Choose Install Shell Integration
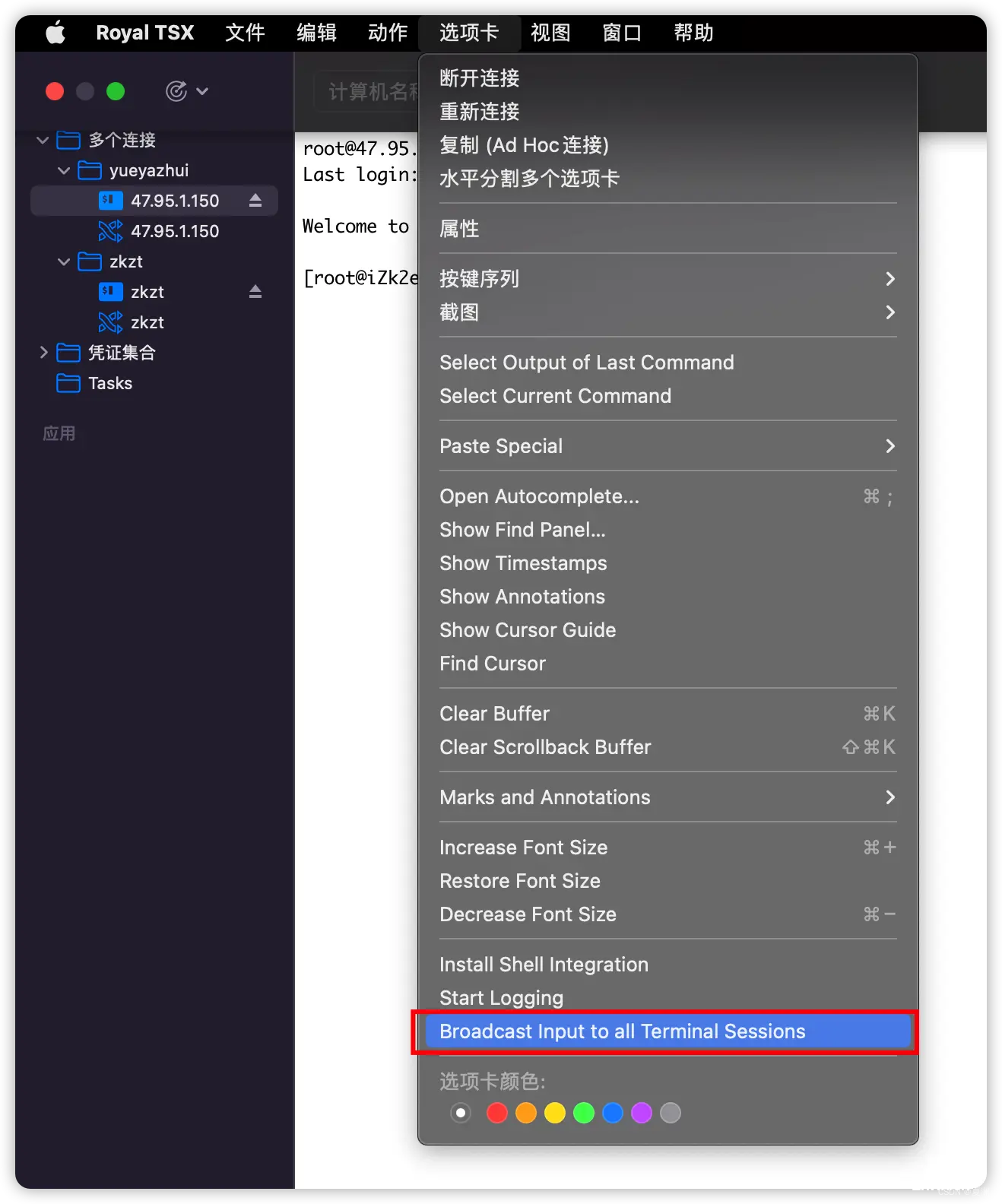Screen dimensions: 1002x1204 click(x=667, y=965)
